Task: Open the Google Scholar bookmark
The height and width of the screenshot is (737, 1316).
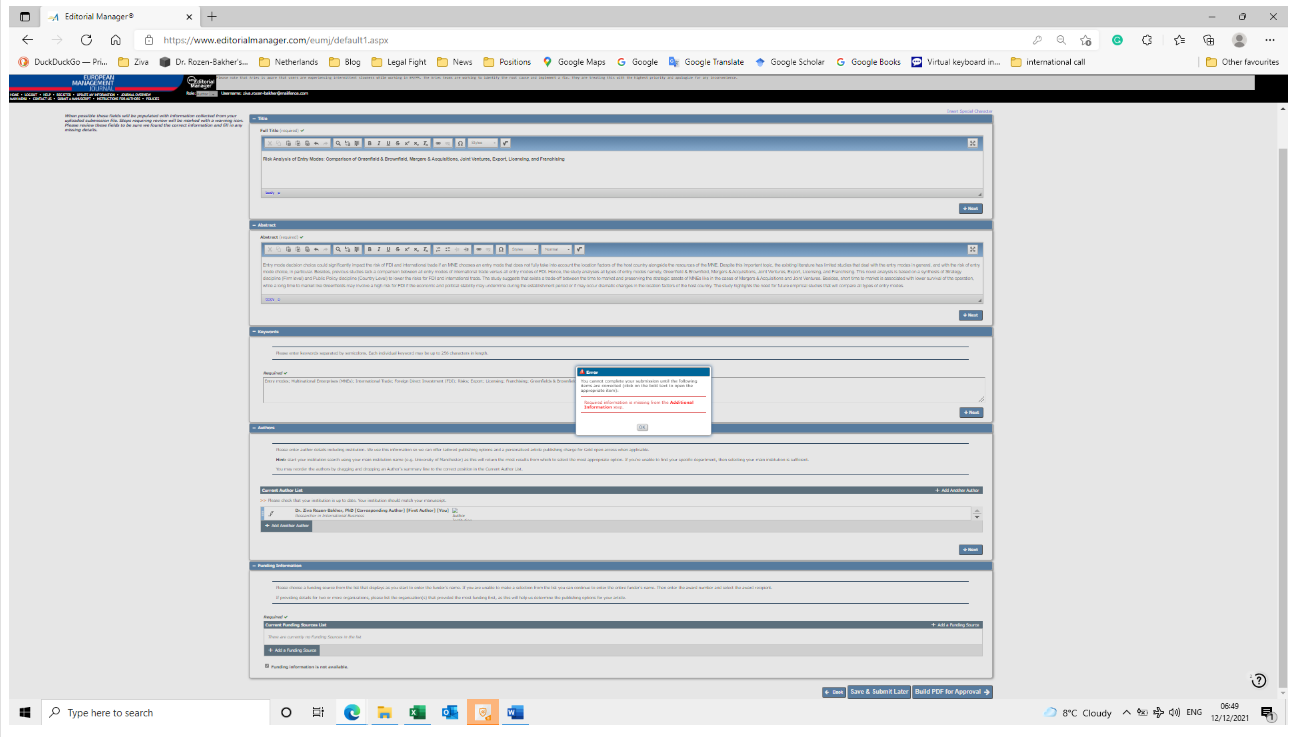Action: [x=790, y=62]
